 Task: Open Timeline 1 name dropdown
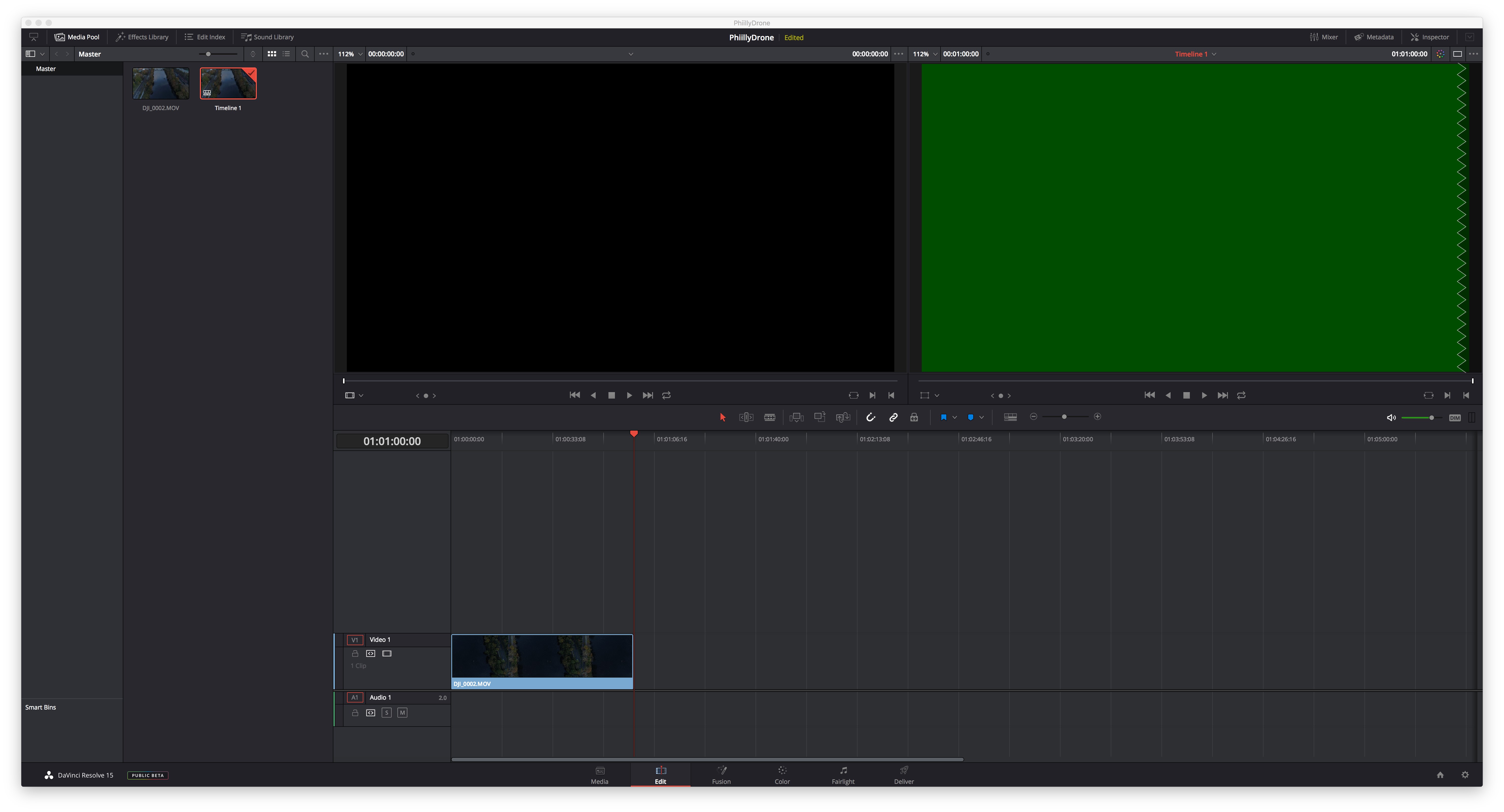tap(1195, 54)
